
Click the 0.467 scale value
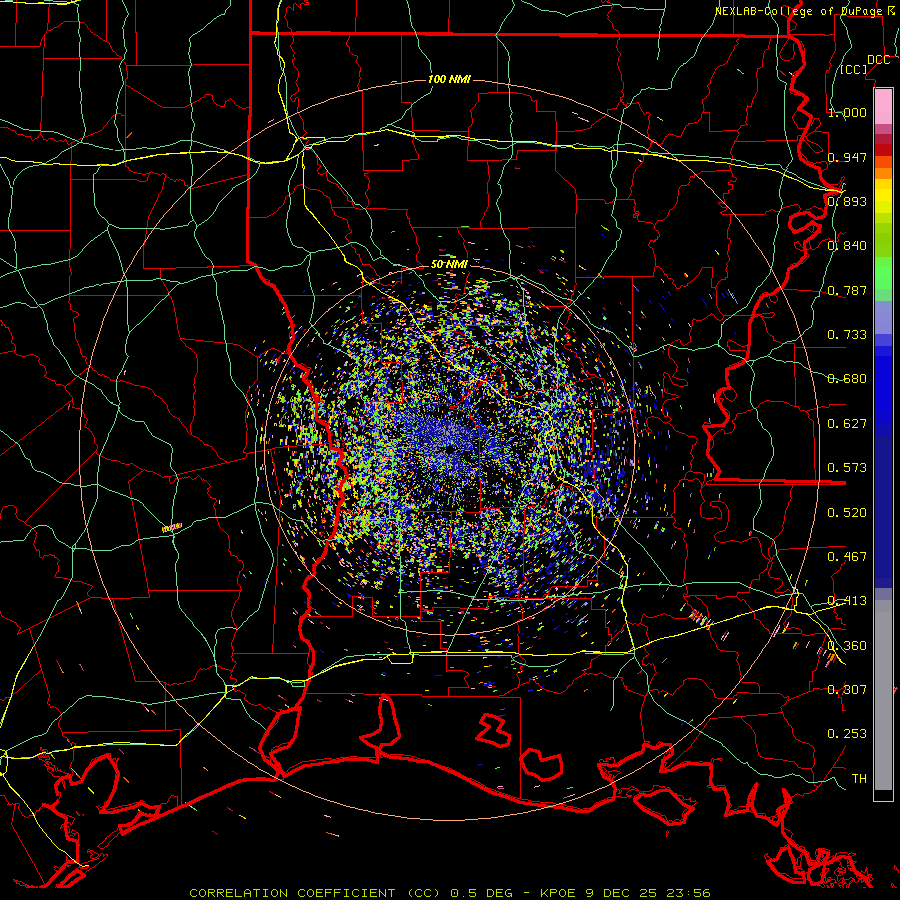click(x=847, y=557)
